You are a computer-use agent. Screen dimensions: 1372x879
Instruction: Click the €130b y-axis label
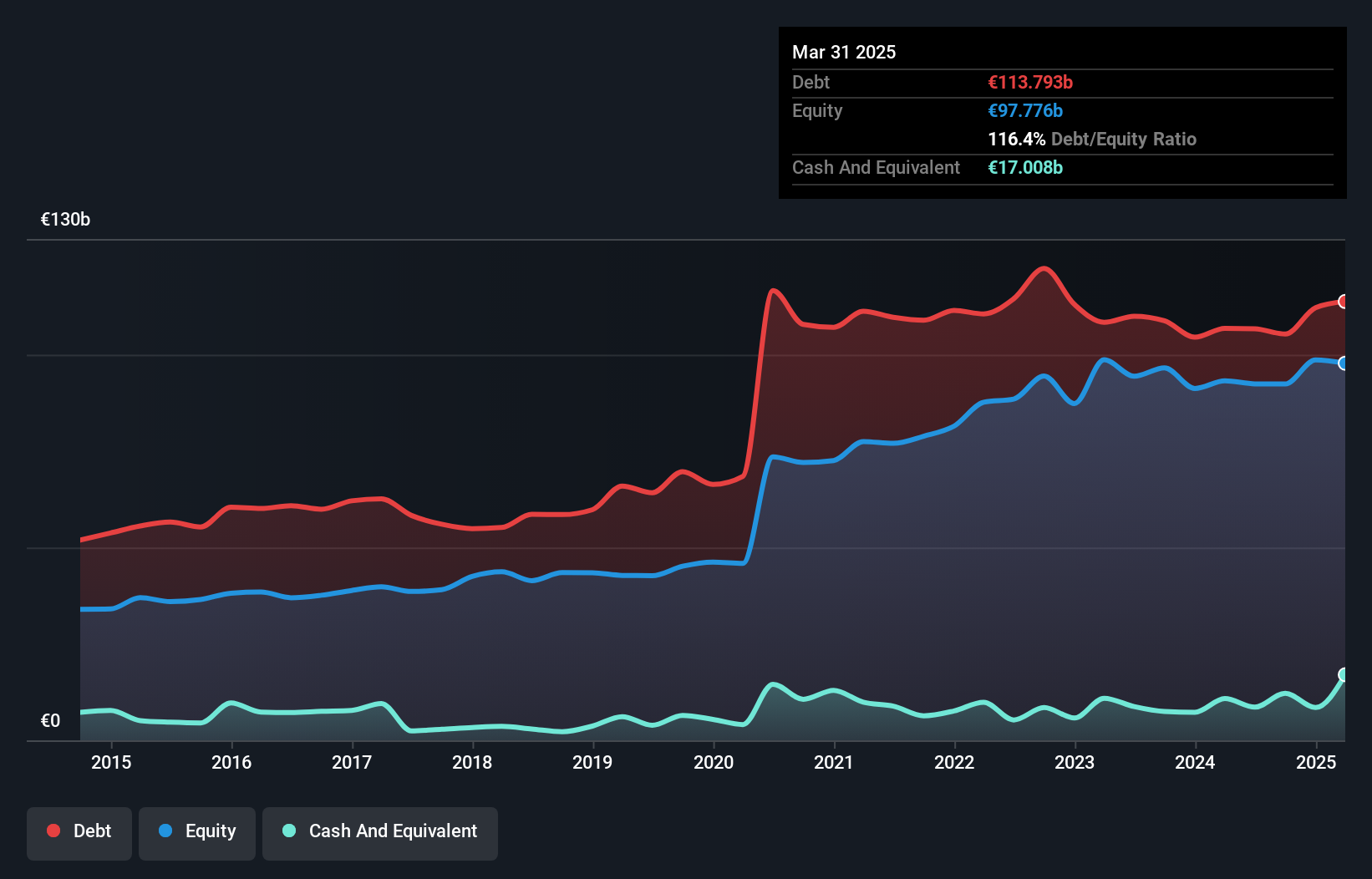pos(65,220)
